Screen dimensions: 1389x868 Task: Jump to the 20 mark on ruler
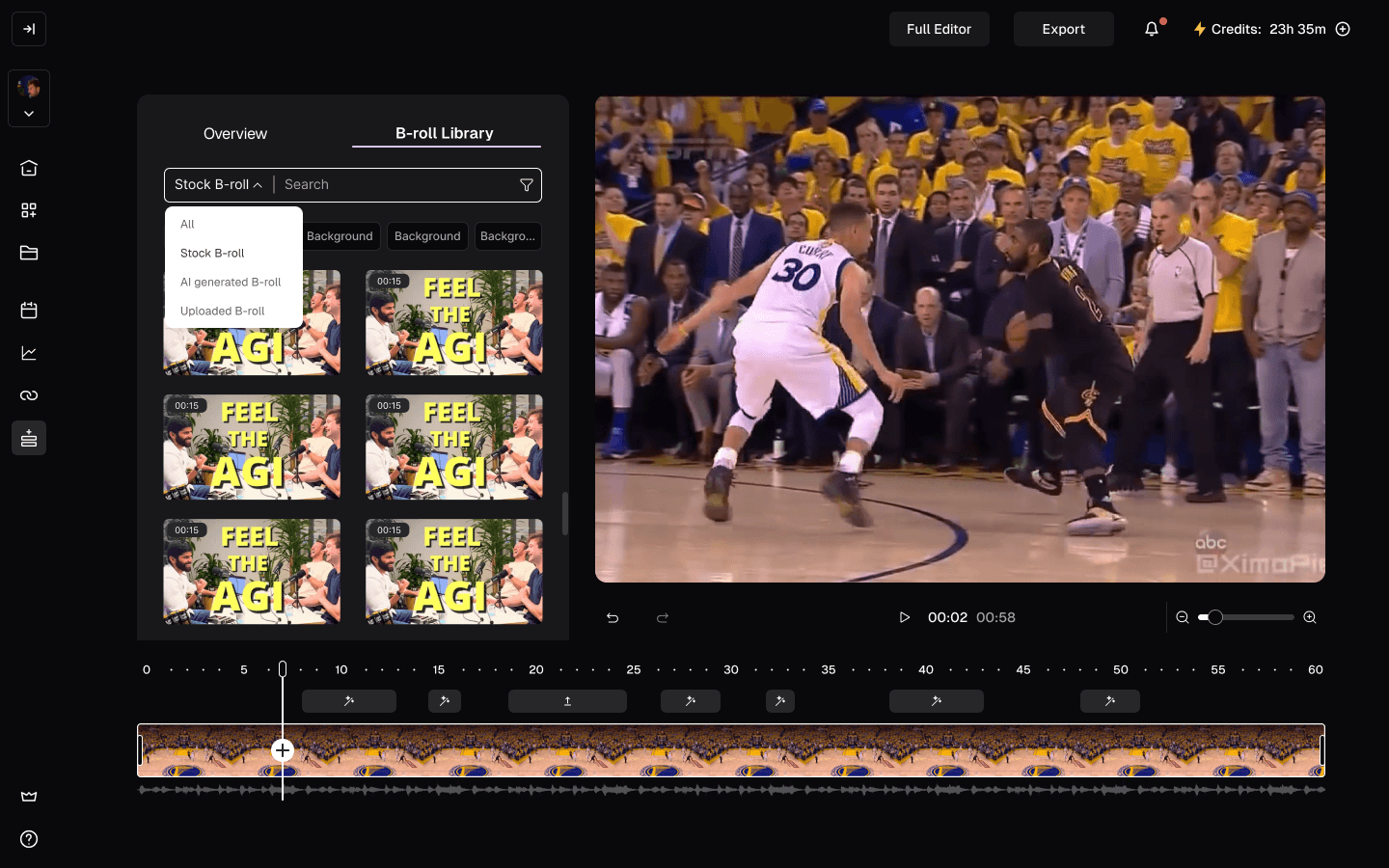tap(536, 669)
